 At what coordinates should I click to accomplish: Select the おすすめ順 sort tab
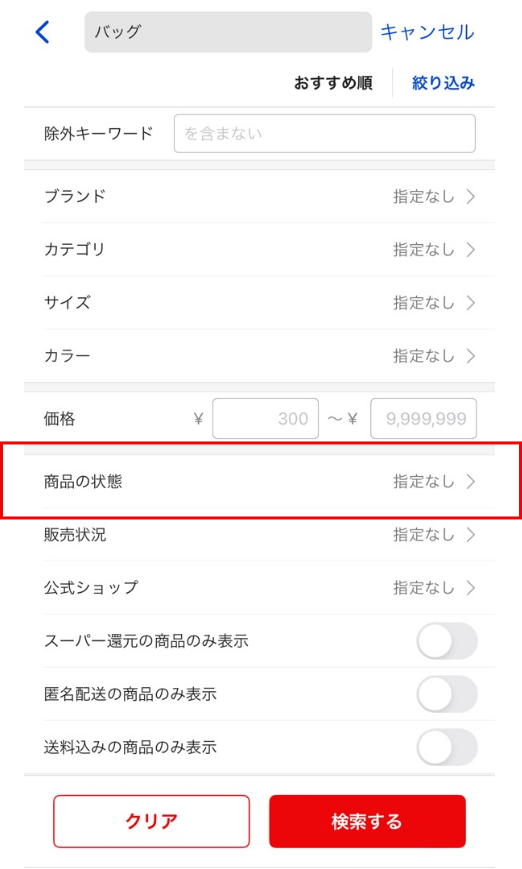tap(333, 83)
